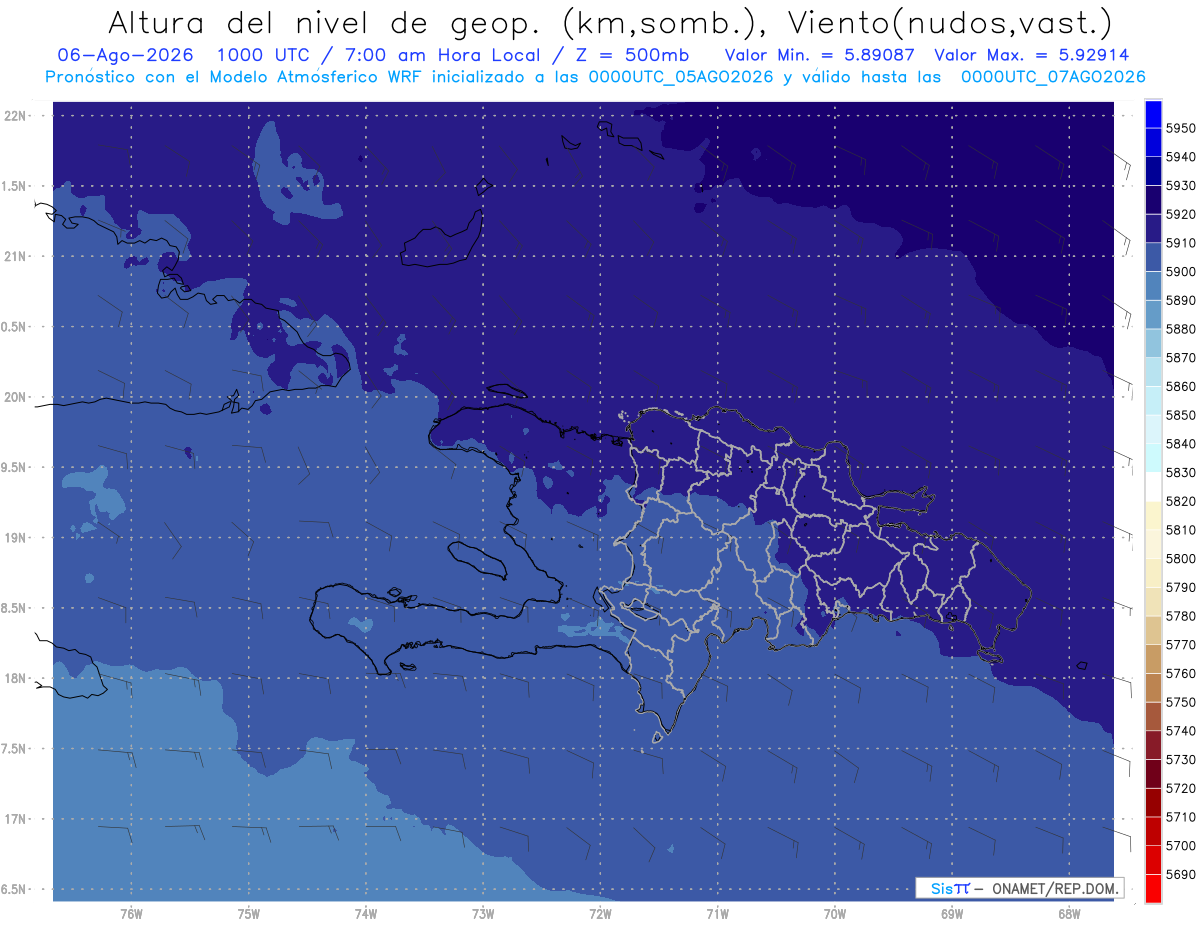Click the '75W' longitude label

(249, 913)
